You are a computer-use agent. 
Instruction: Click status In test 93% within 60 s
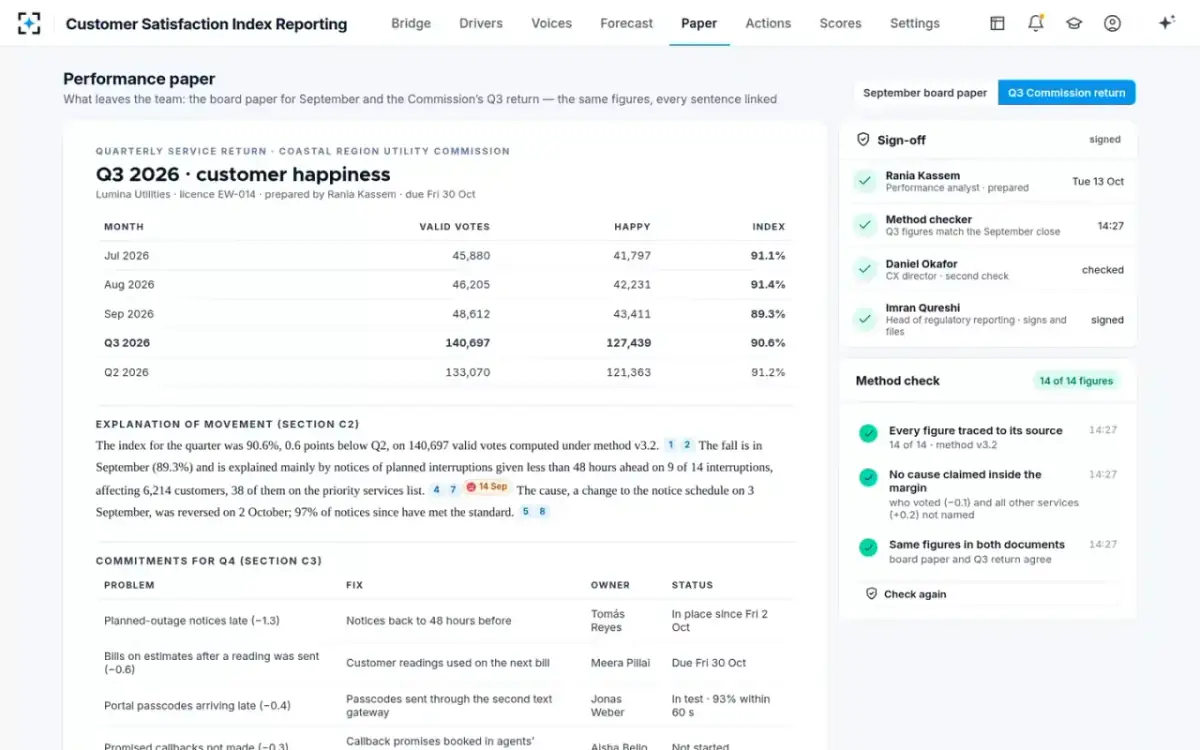(x=721, y=706)
